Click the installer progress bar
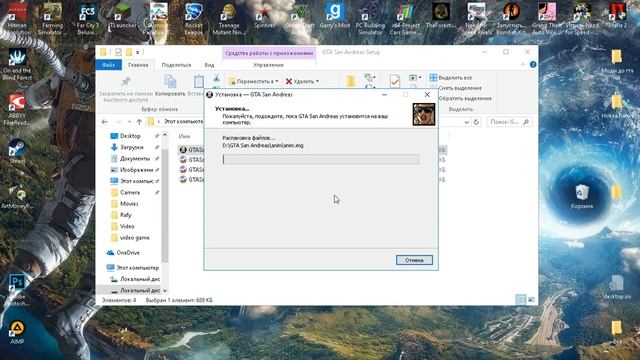640x360 pixels. click(321, 159)
